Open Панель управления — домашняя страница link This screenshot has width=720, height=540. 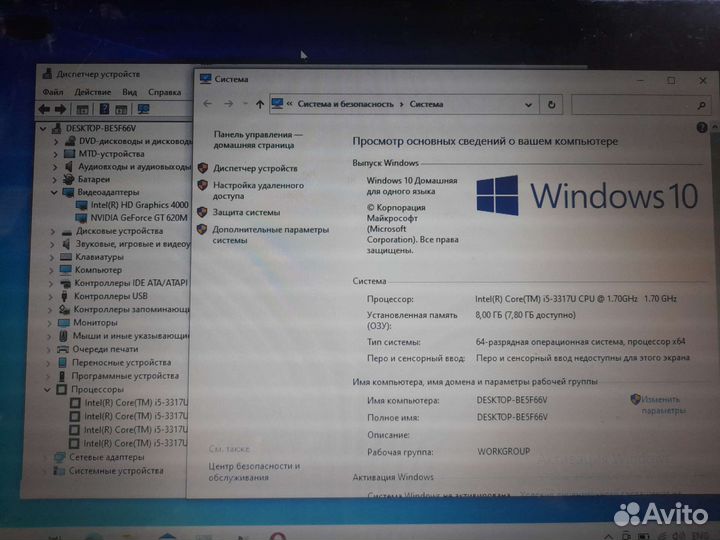(x=258, y=140)
